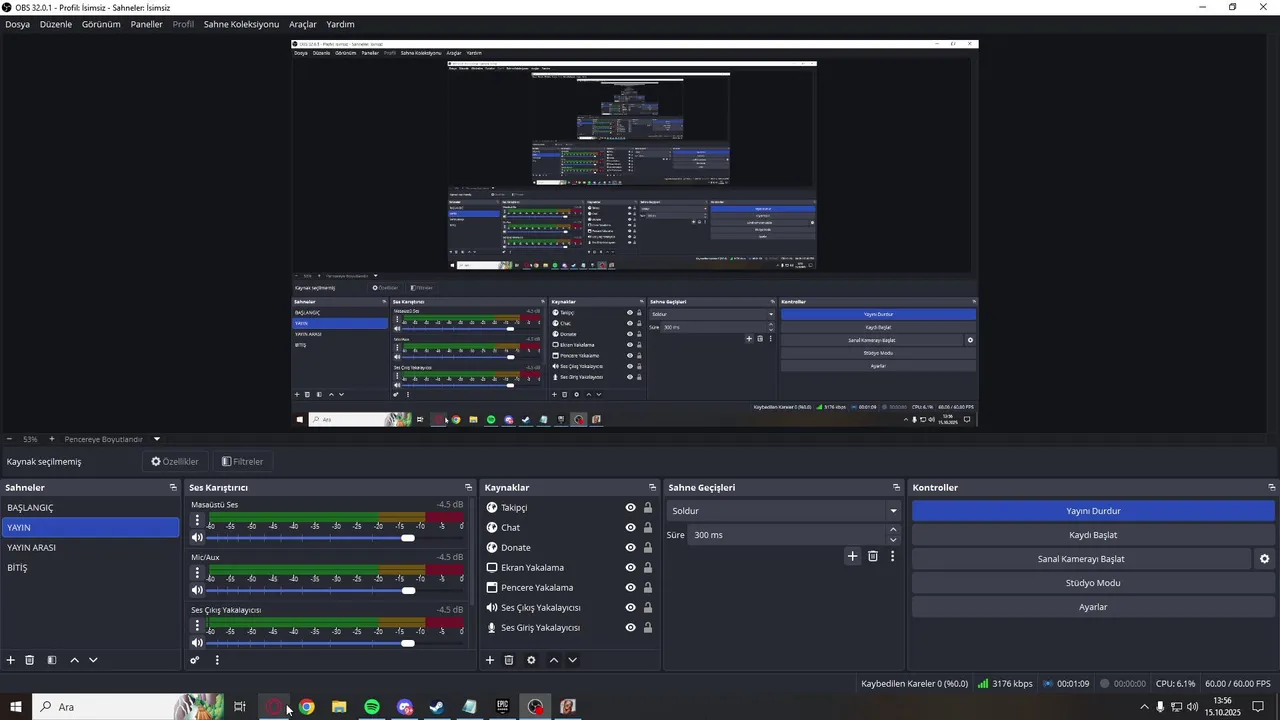1280x720 pixels.
Task: Open Ses Çıkış Yakalayıcısı three-dot options
Action: pos(197,625)
